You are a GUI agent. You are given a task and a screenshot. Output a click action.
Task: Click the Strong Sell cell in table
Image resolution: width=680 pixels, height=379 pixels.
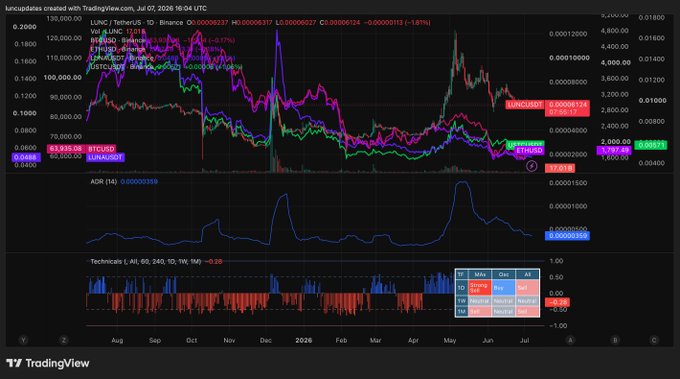click(480, 288)
